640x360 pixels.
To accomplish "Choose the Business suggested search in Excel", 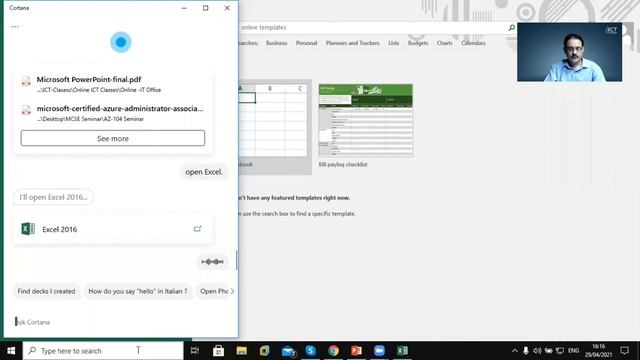I will pos(276,43).
